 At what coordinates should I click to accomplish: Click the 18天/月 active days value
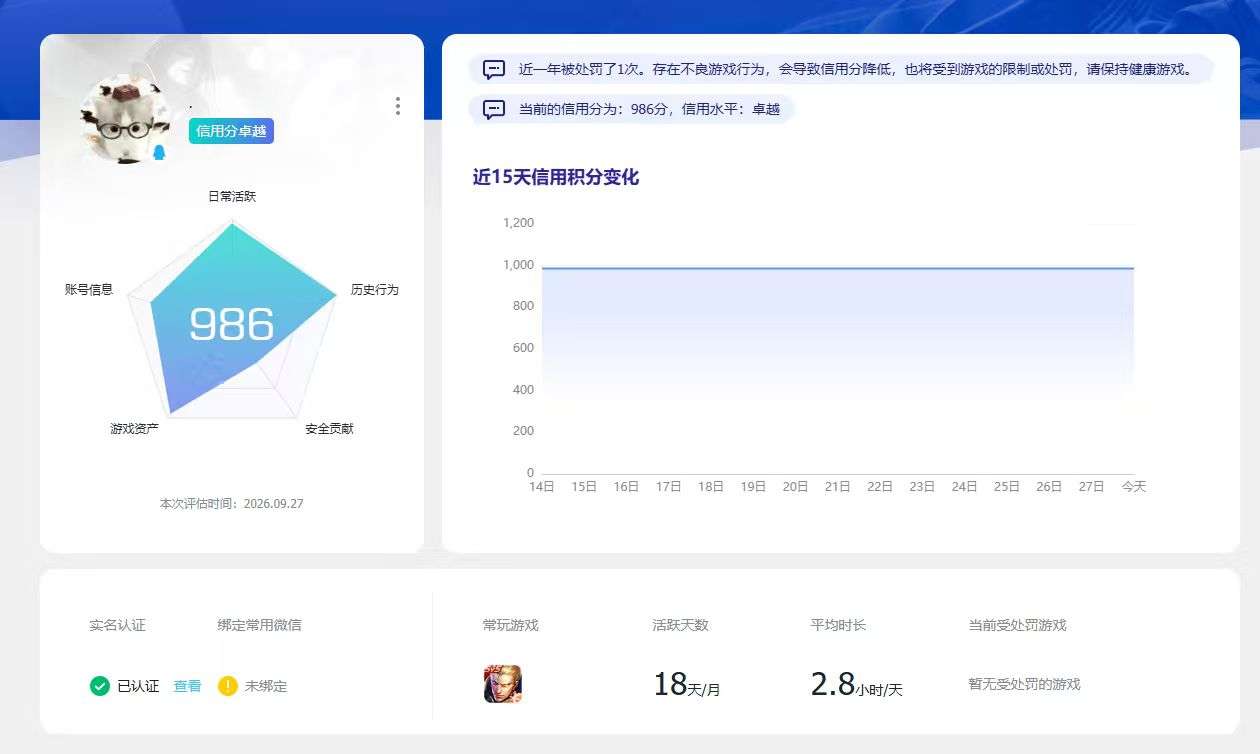pyautogui.click(x=686, y=685)
